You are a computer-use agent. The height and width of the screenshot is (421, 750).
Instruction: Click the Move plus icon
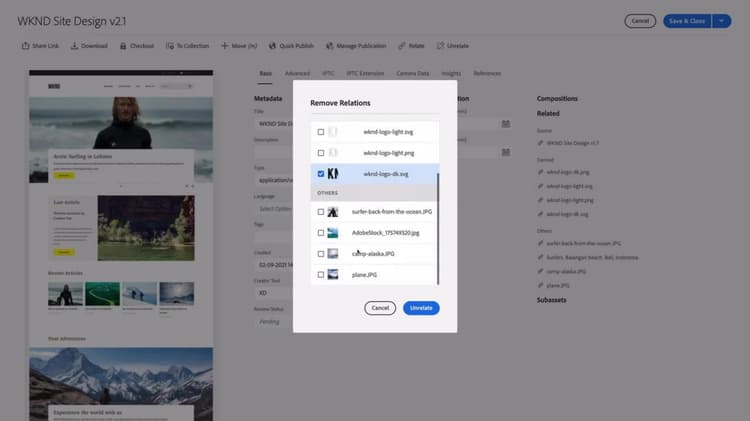coord(224,46)
